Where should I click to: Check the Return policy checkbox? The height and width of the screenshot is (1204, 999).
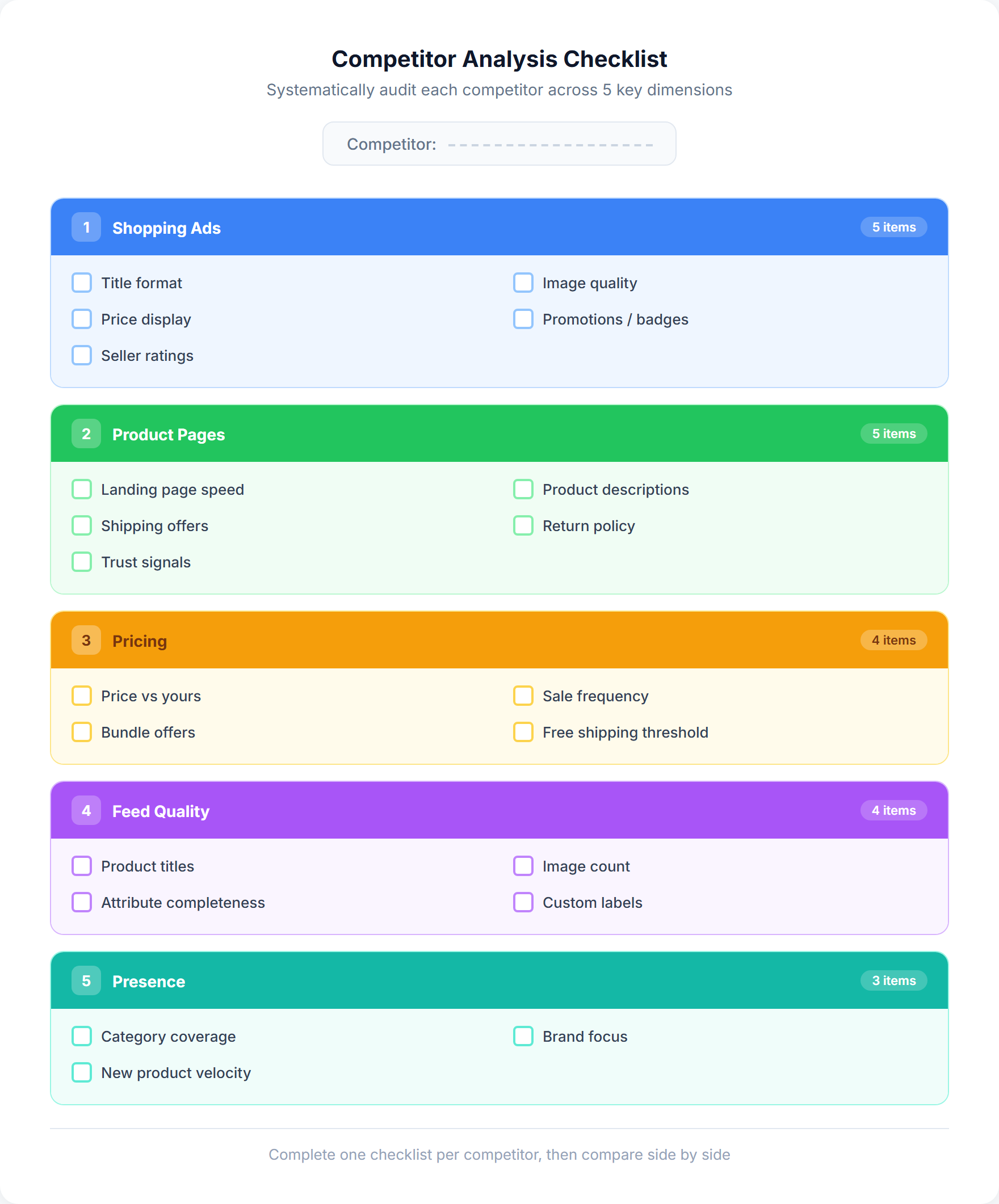tap(523, 525)
